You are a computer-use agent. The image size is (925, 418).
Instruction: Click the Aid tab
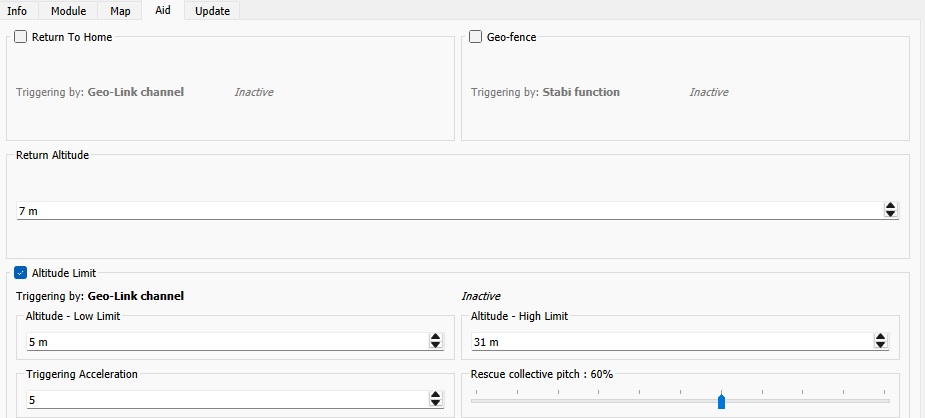(162, 11)
